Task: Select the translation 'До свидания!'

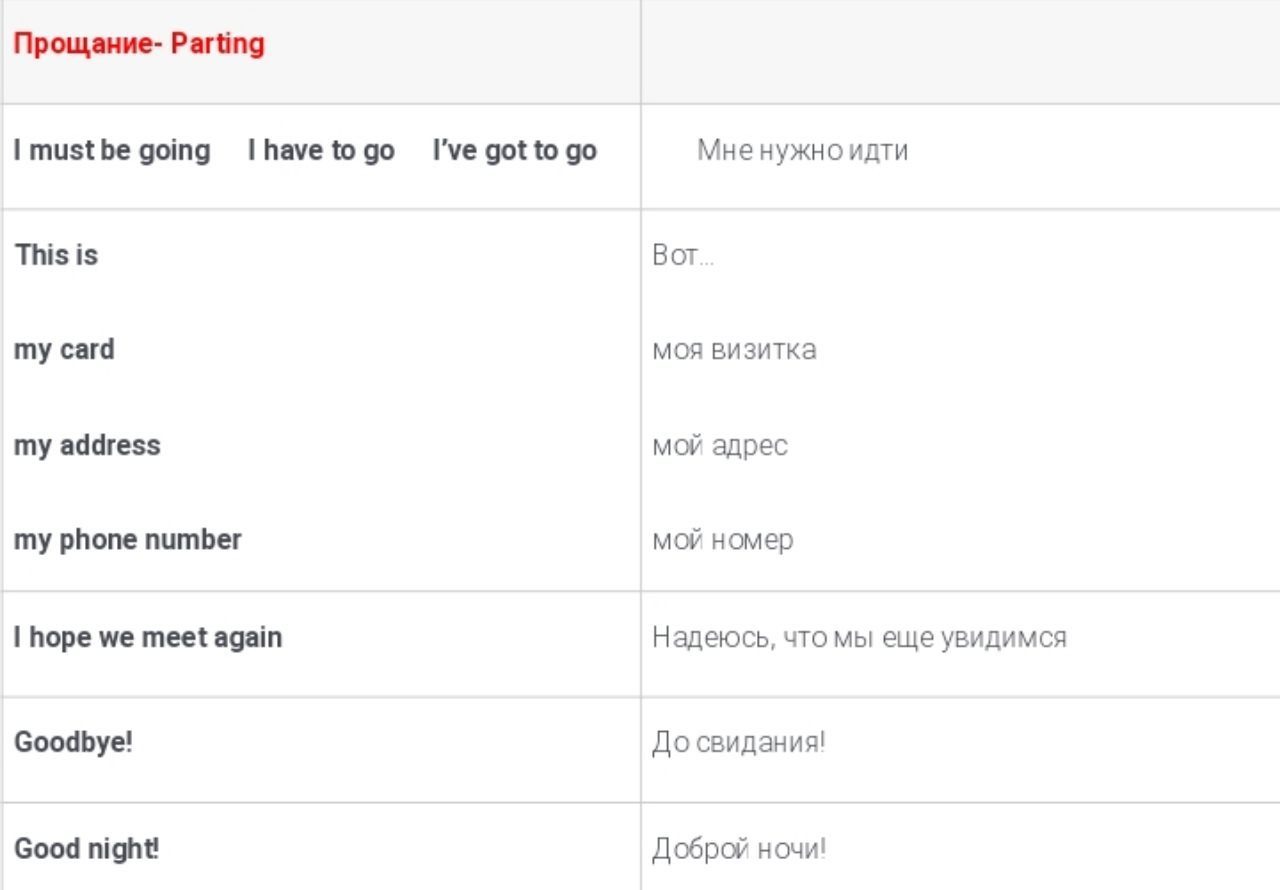Action: (739, 743)
